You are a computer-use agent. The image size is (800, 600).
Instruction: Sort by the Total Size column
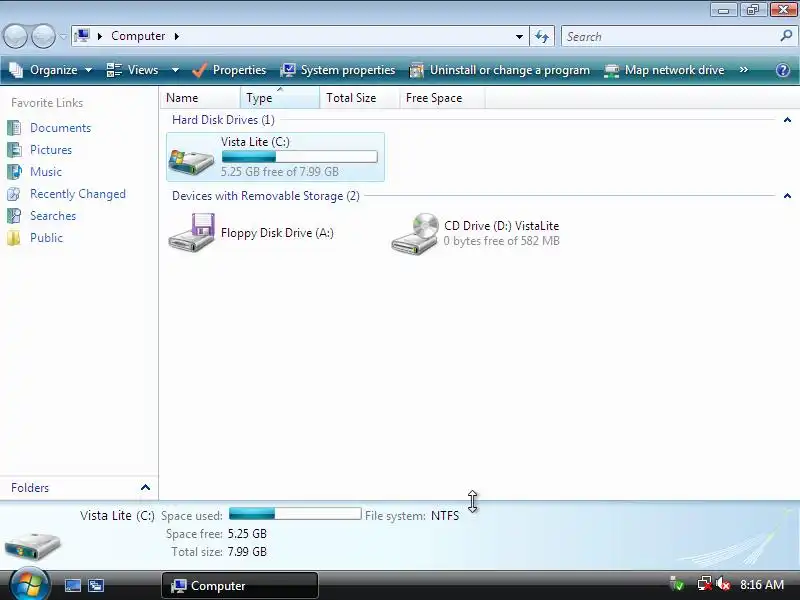[360, 97]
